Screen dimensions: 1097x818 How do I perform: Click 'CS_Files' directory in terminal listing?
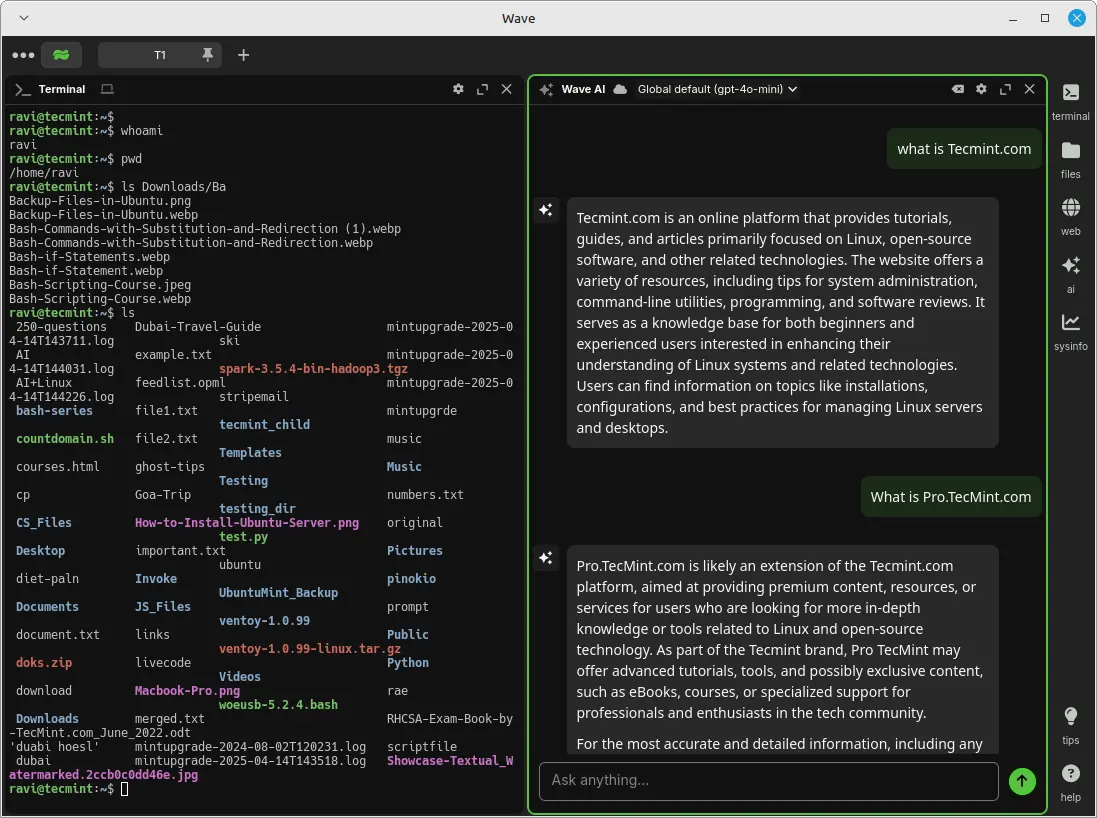click(x=43, y=523)
